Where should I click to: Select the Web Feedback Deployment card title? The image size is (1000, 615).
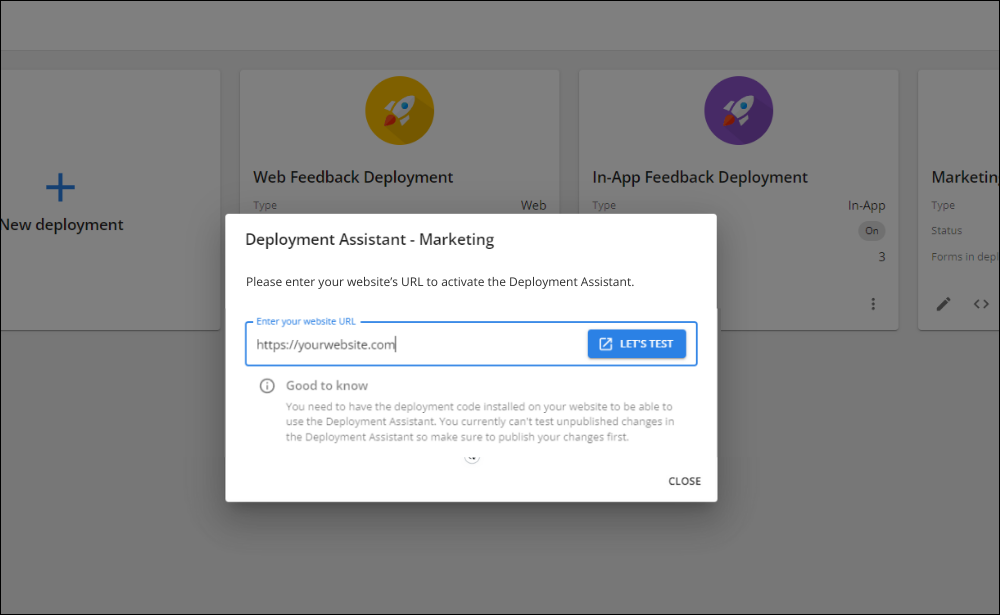[352, 176]
